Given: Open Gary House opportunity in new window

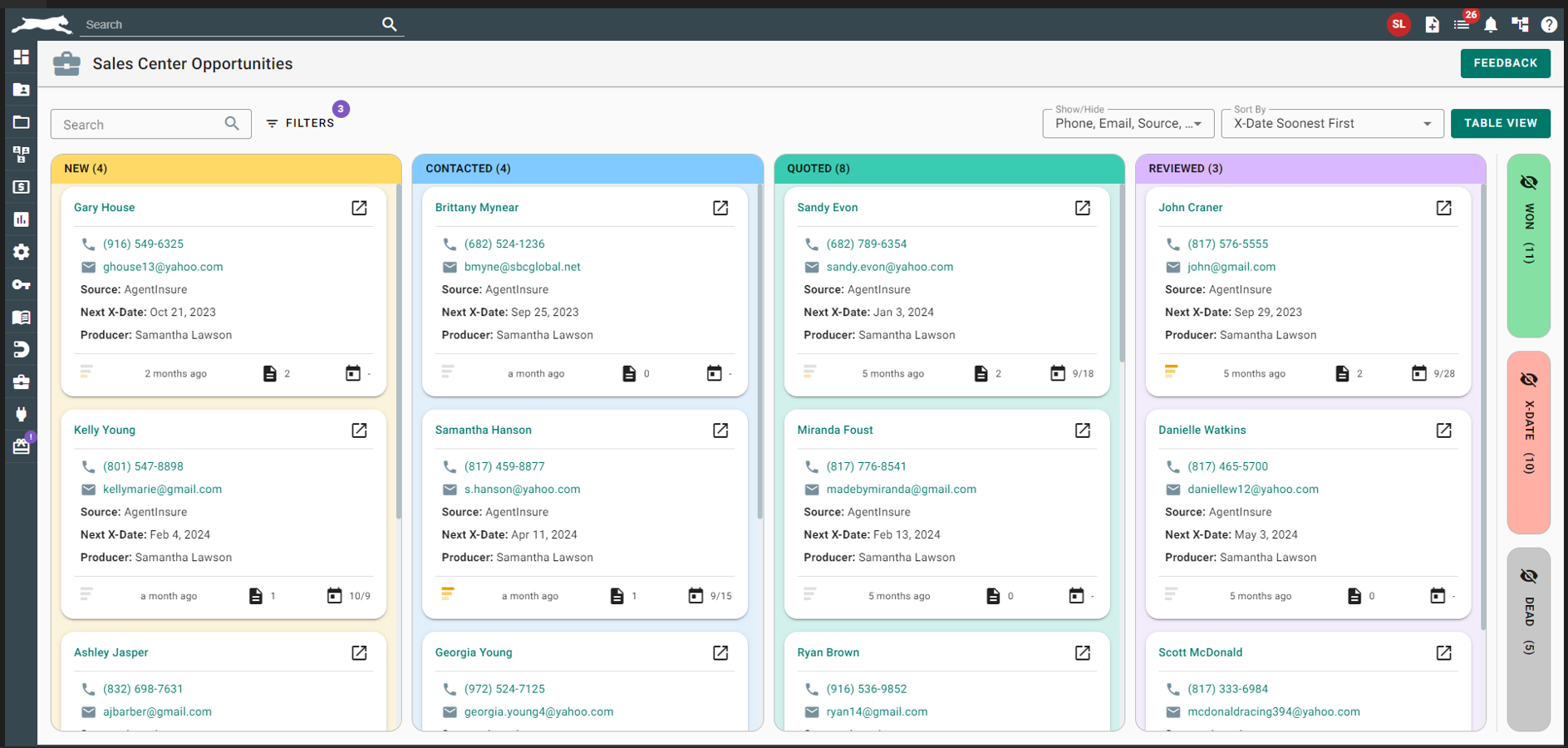Looking at the screenshot, I should (x=359, y=208).
